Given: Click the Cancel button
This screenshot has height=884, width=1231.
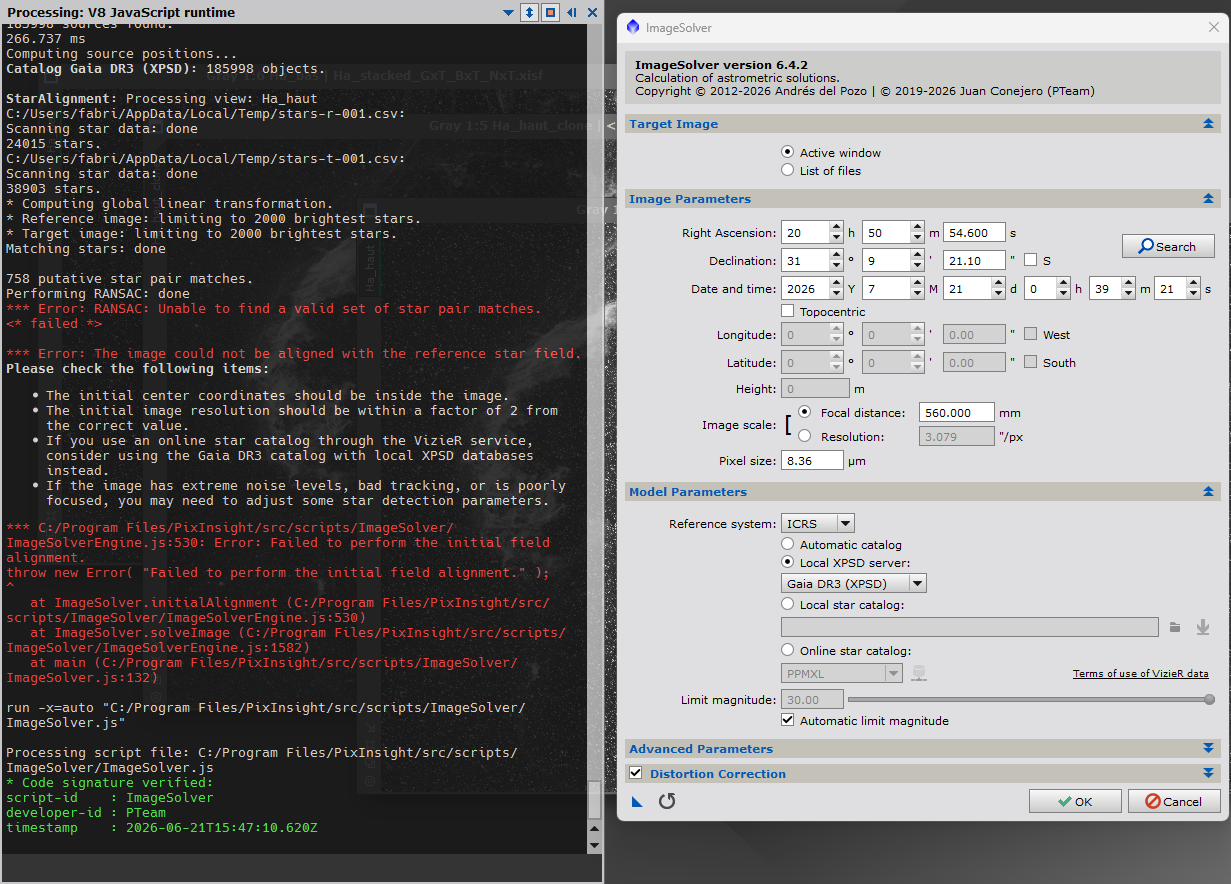Looking at the screenshot, I should pos(1174,801).
